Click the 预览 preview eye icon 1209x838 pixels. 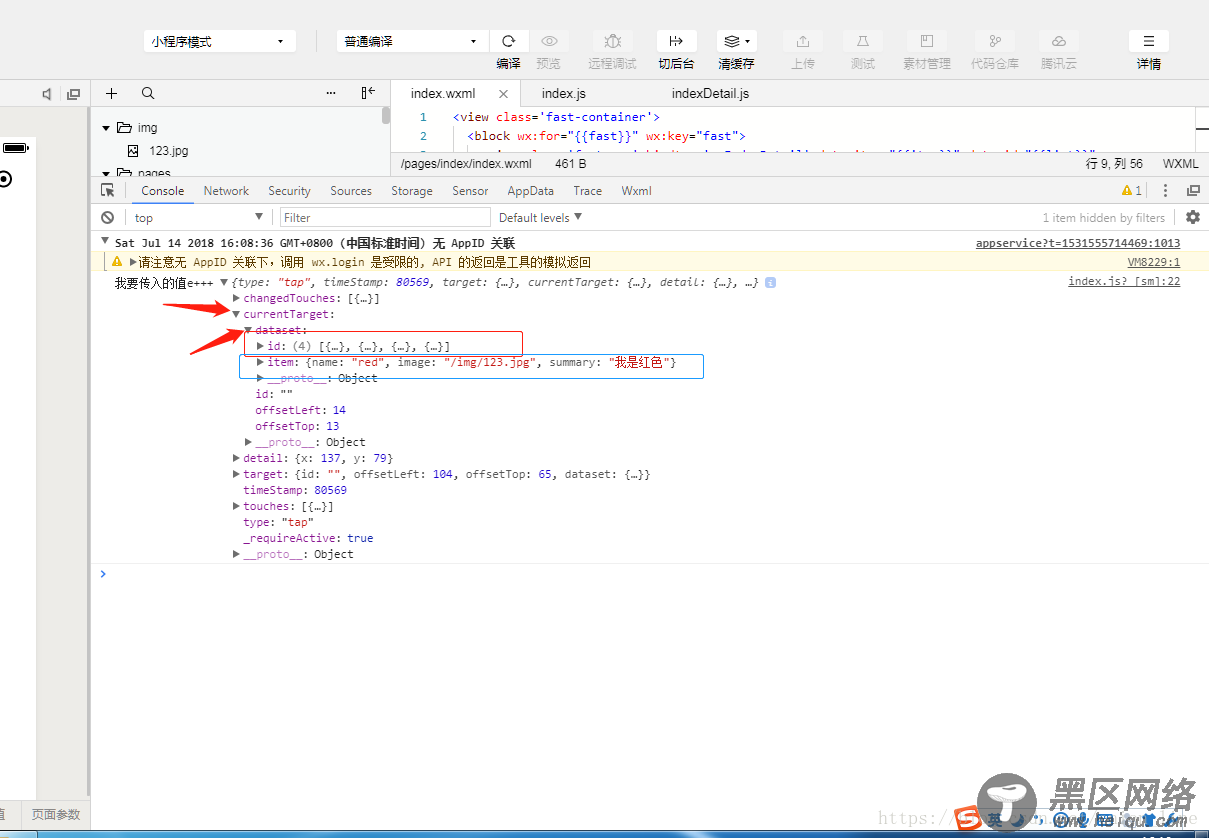[549, 41]
